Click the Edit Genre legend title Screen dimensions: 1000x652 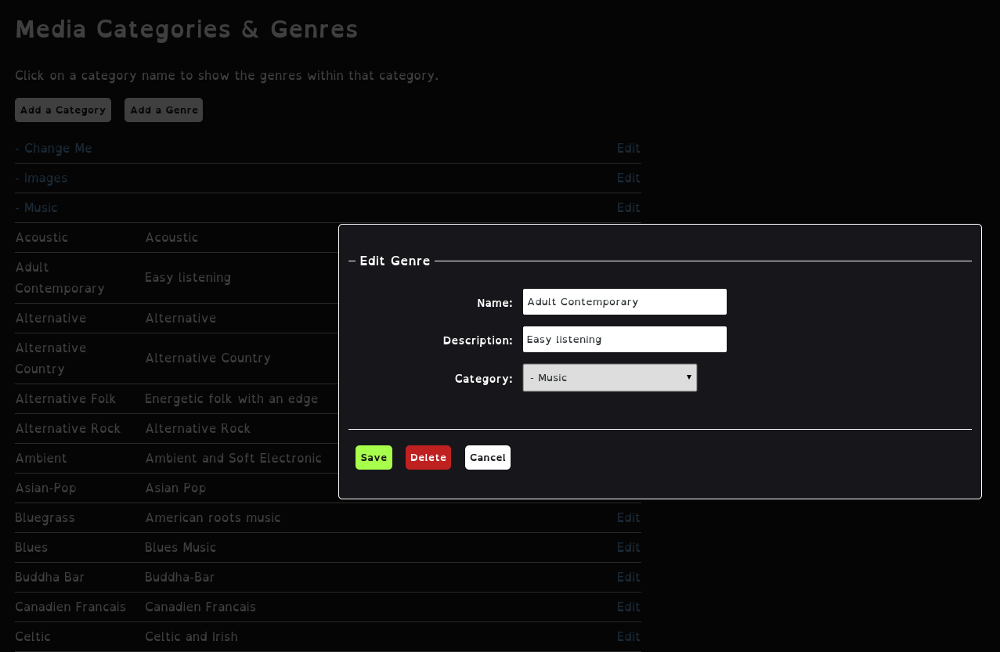point(395,261)
